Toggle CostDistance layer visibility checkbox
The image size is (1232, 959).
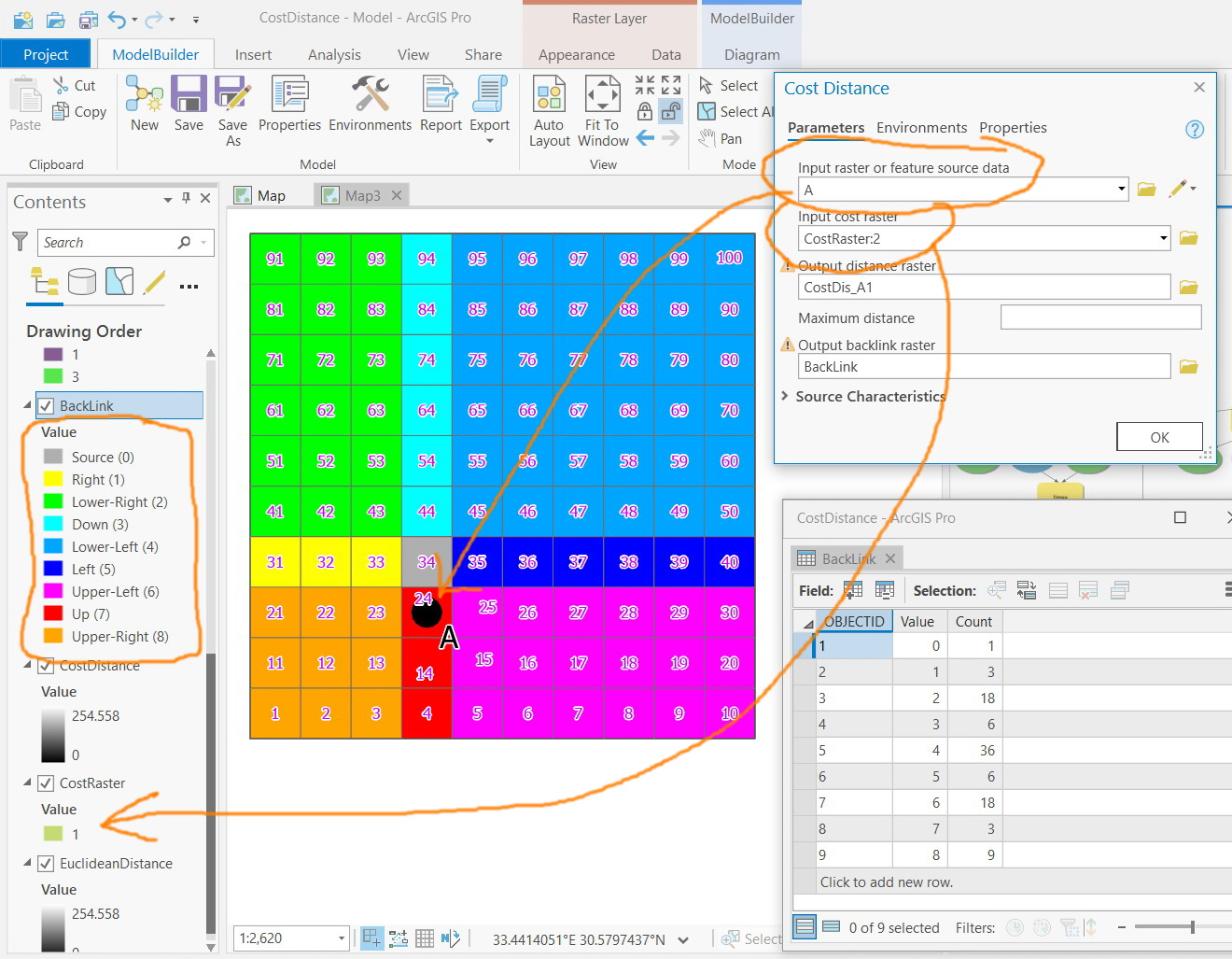(x=46, y=666)
